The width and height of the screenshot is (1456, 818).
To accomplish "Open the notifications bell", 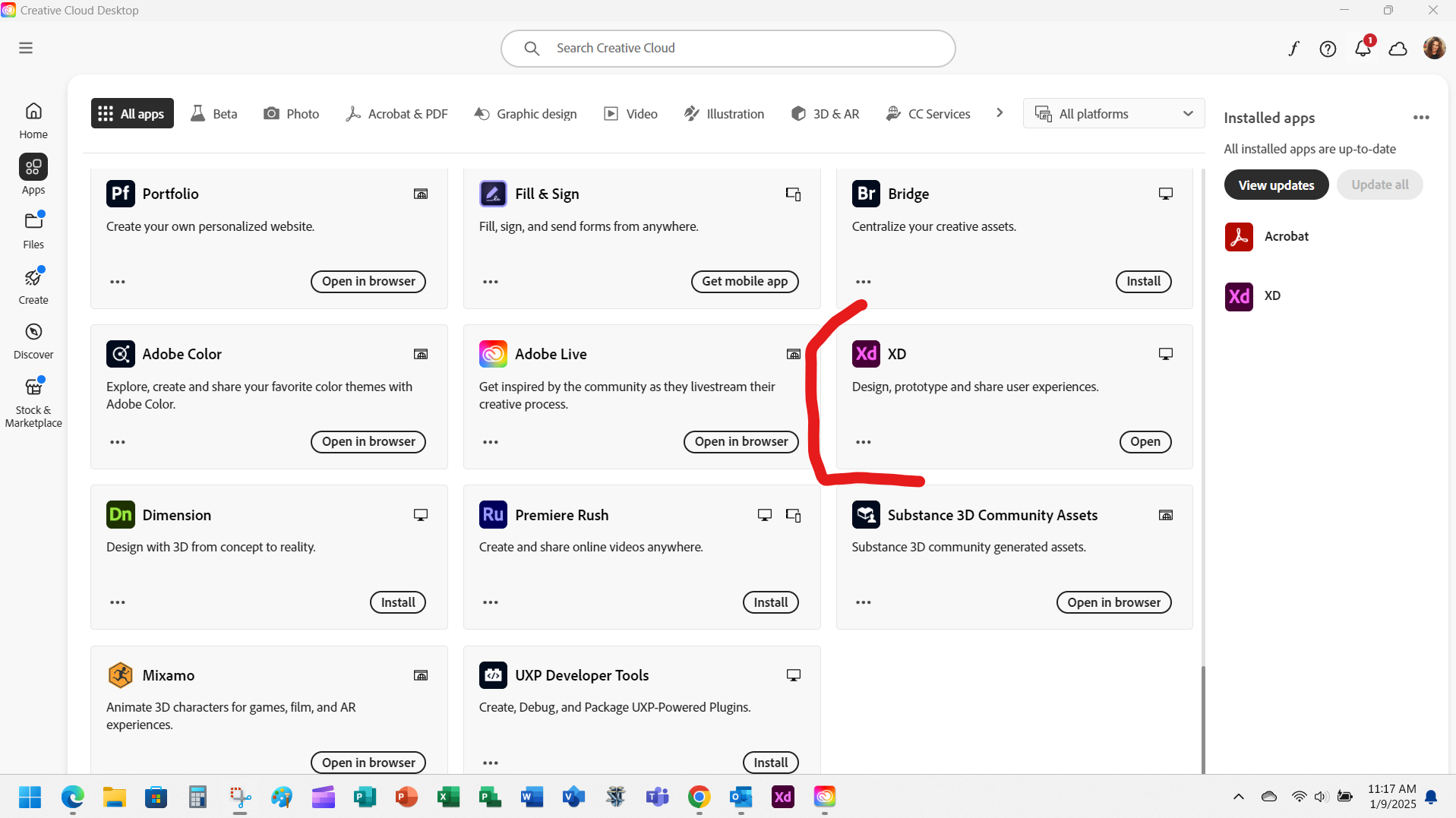I will coord(1362,48).
